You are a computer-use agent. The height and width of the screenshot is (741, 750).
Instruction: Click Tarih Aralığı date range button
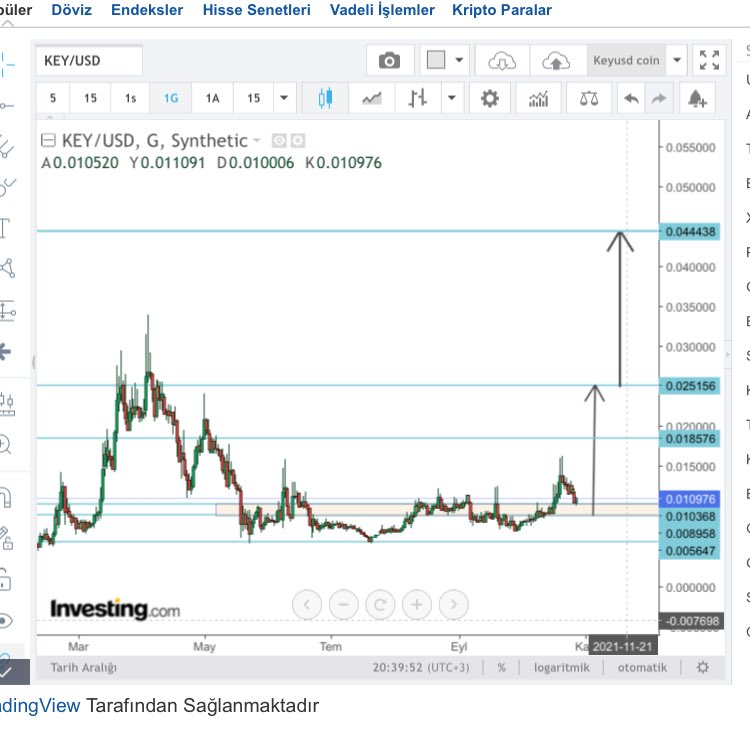pyautogui.click(x=84, y=667)
